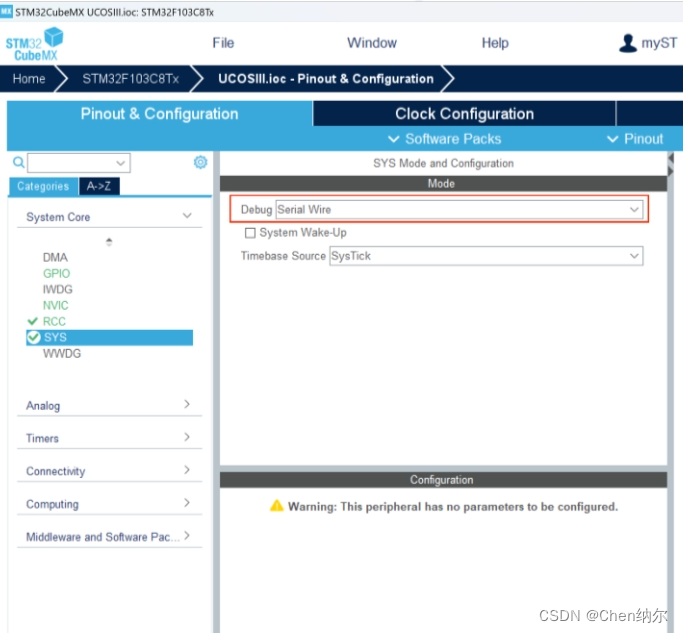The image size is (683, 633).
Task: Click the 'Timebase Source' label
Action: coord(283,256)
